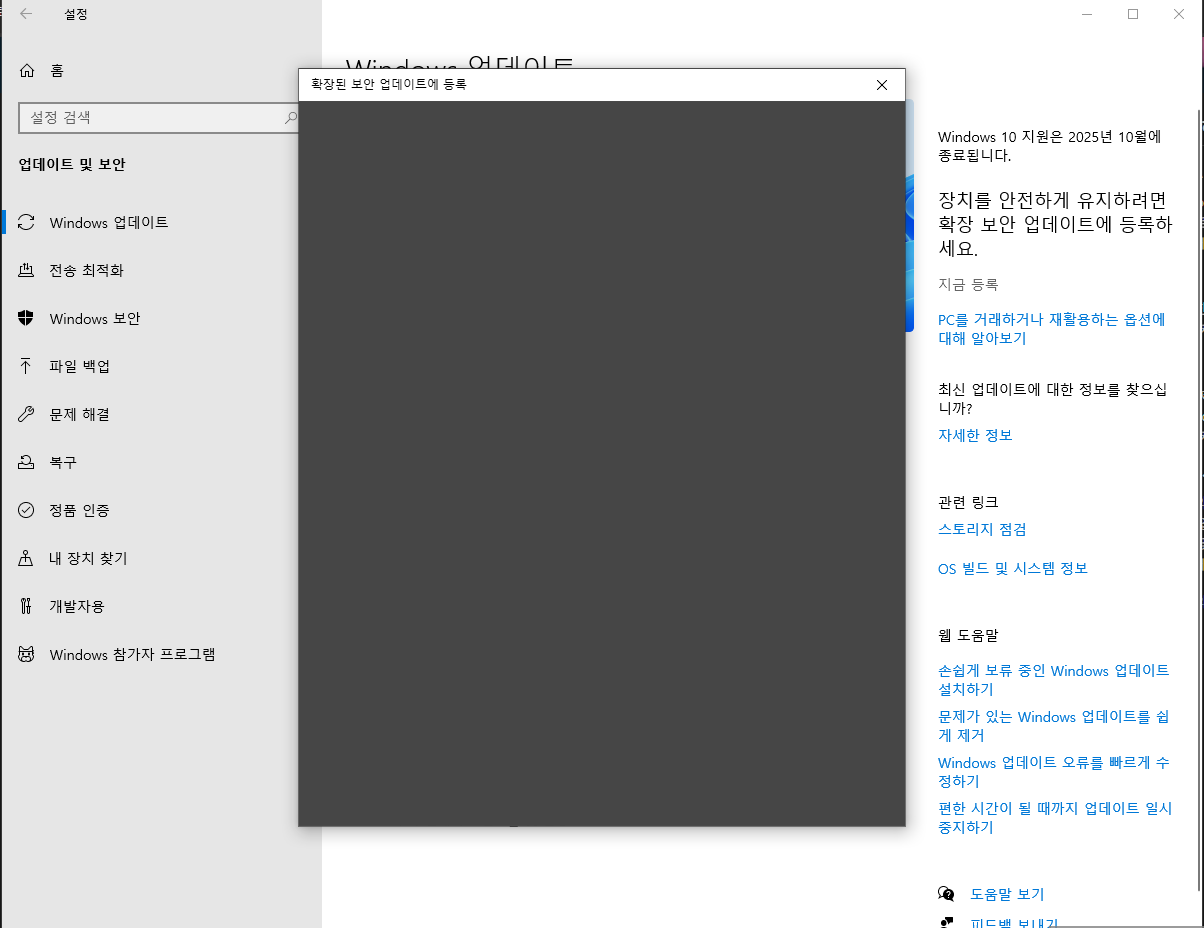
Task: Close the 확장된 보안 업데이트에 등록 dialog
Action: coord(882,85)
